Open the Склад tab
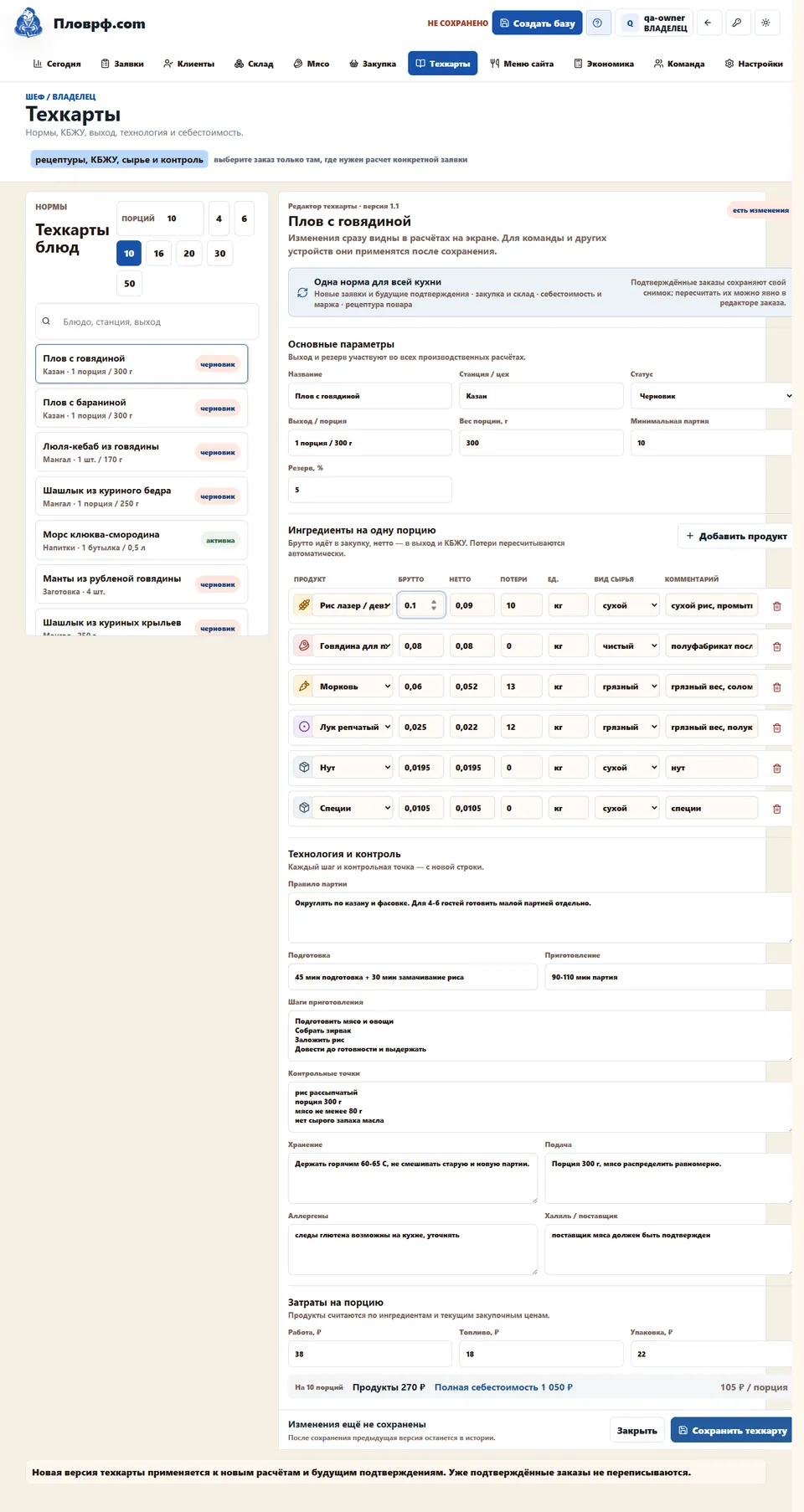The image size is (804, 1512). click(254, 64)
